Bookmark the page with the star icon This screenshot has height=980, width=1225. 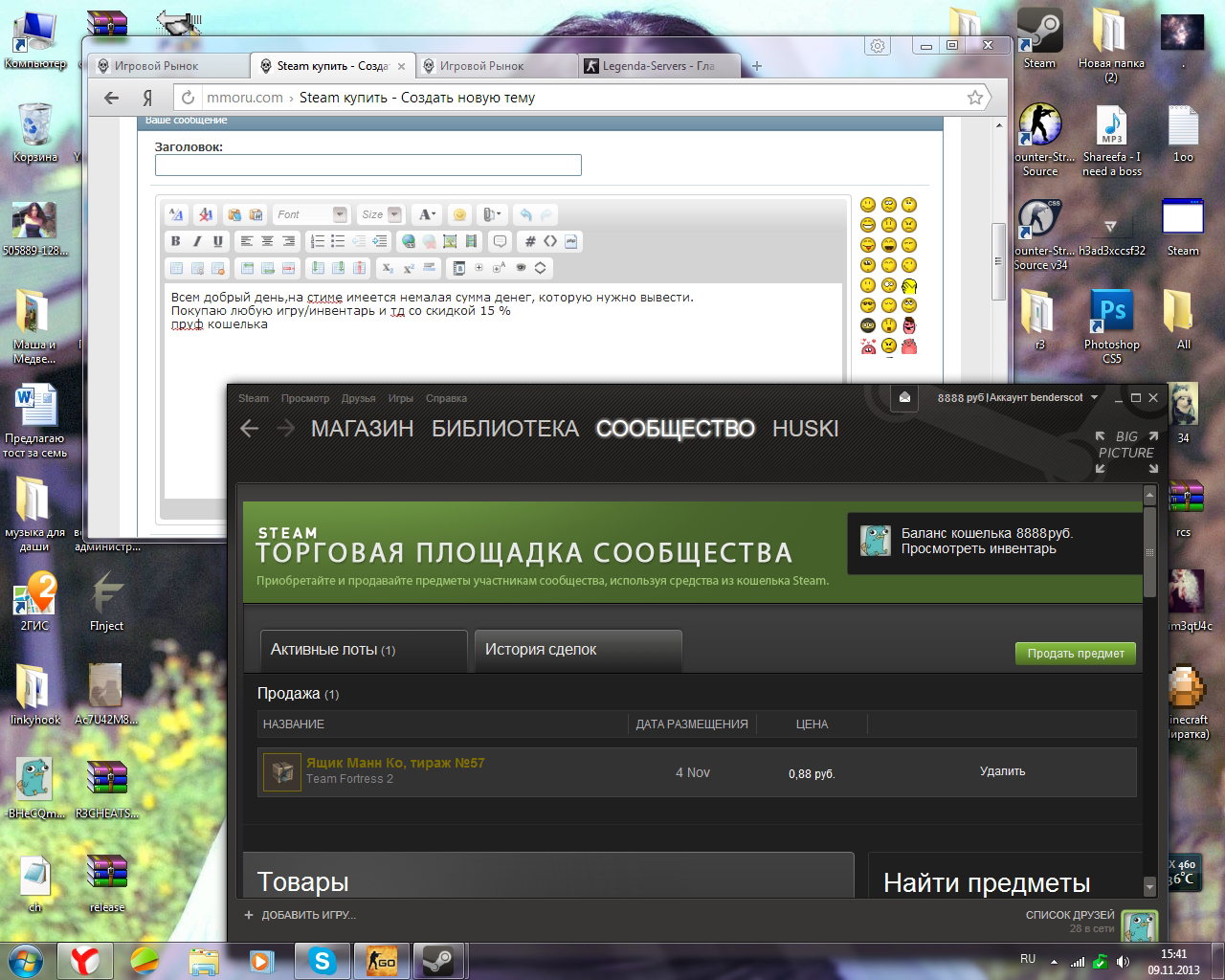975,98
